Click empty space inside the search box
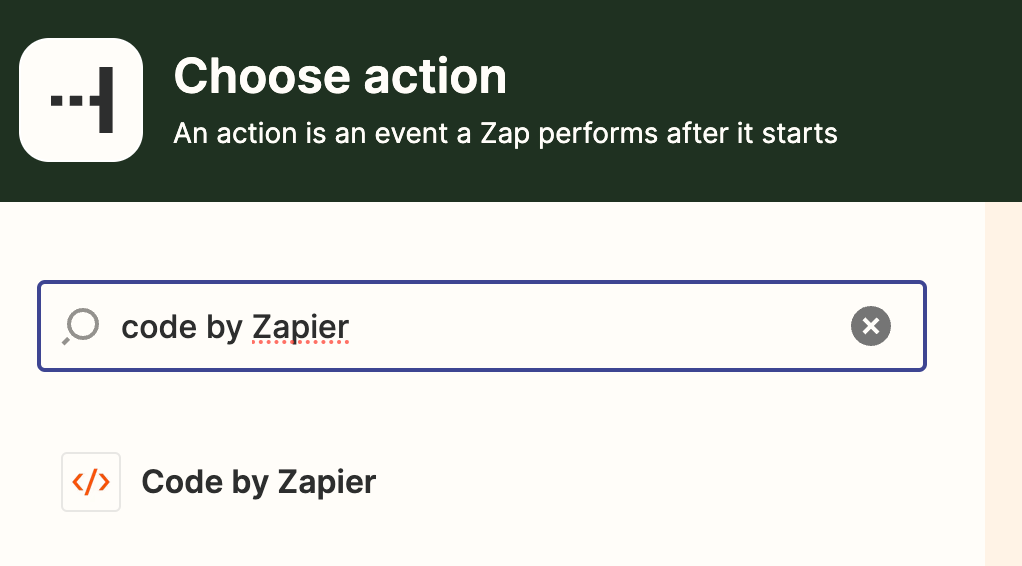Viewport: 1022px width, 566px height. (x=600, y=326)
